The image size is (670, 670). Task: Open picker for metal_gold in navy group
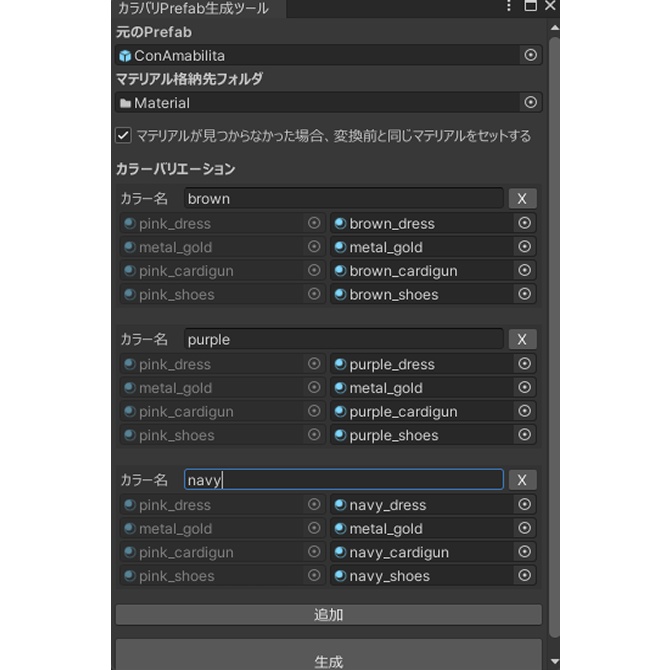(524, 528)
